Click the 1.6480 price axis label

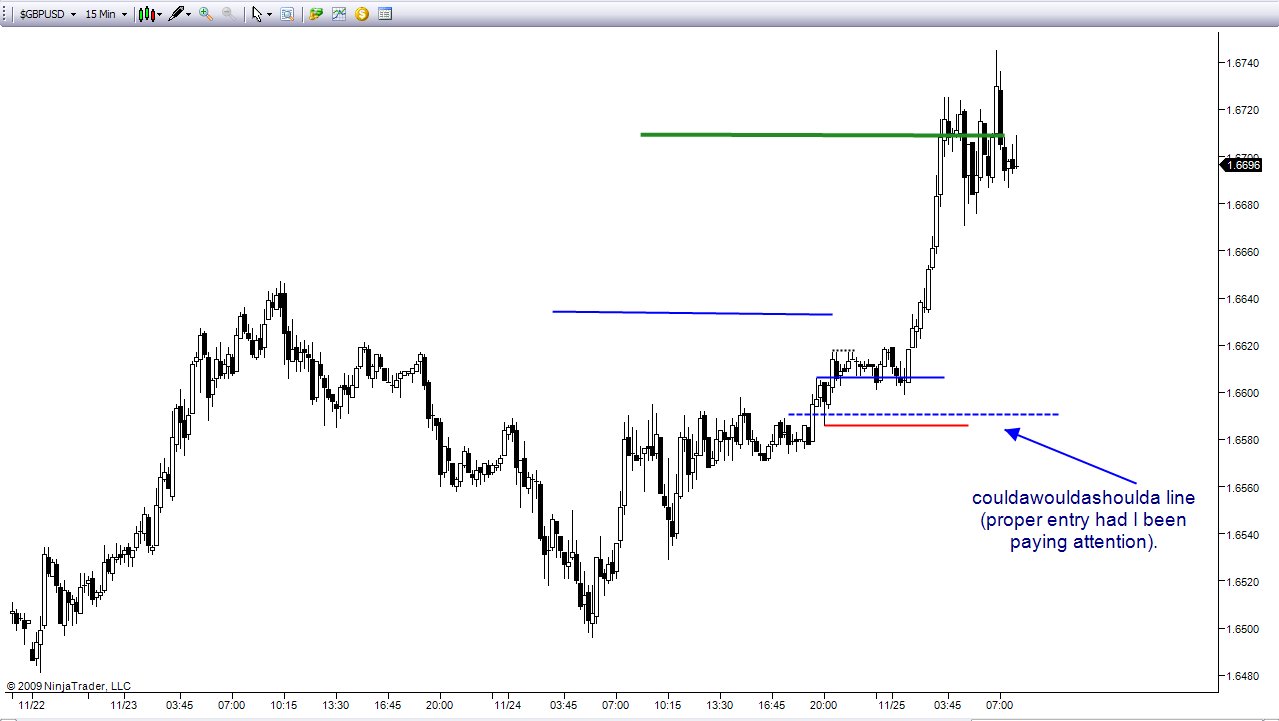(1241, 676)
